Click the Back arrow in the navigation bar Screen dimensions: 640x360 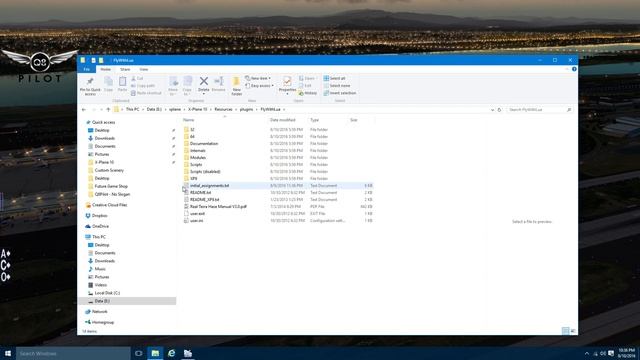pos(84,109)
